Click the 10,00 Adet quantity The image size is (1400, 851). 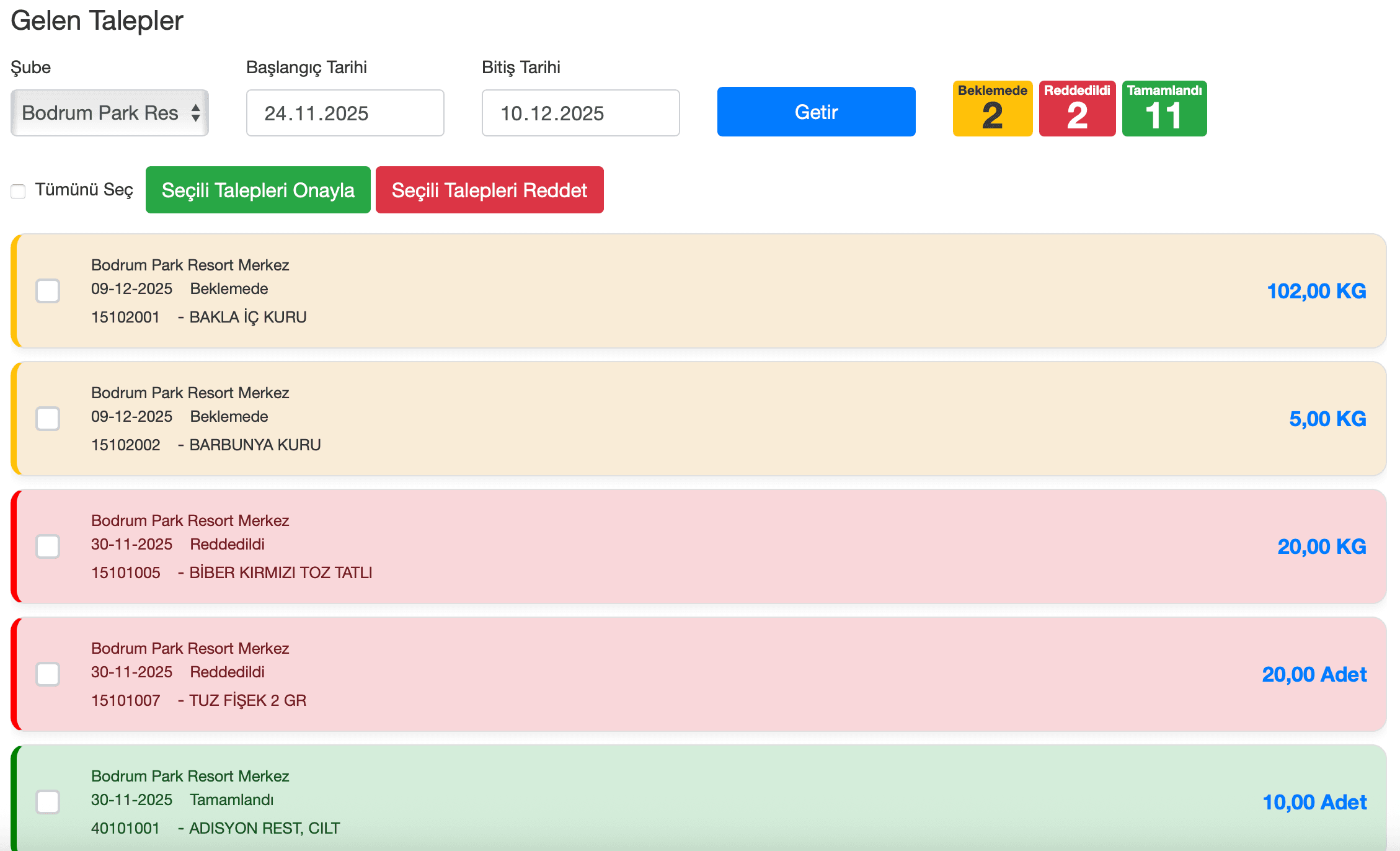(x=1314, y=802)
